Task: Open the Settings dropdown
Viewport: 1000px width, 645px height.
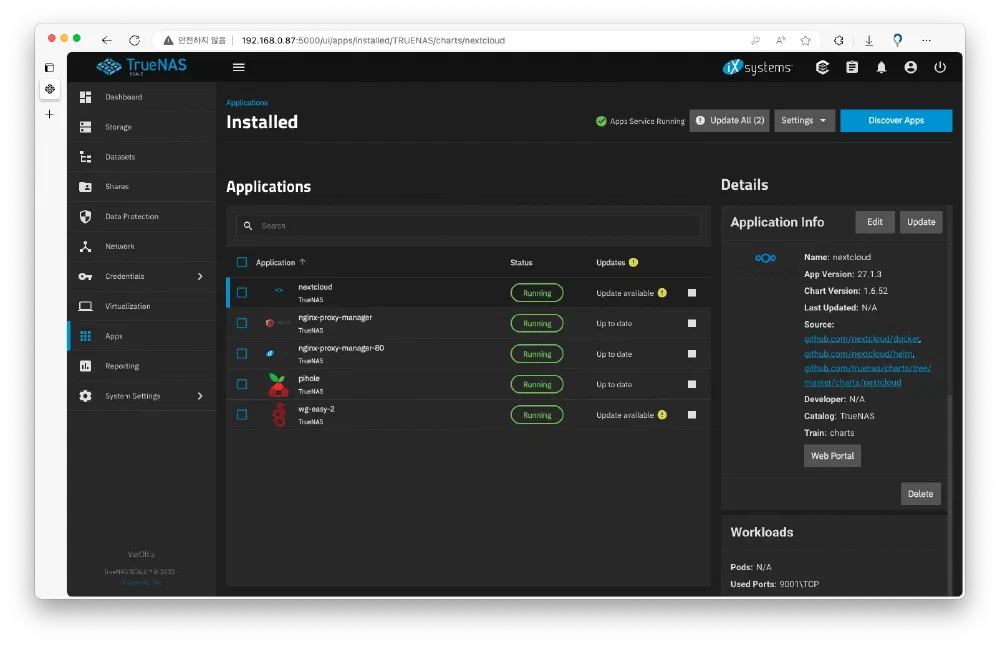Action: point(804,121)
